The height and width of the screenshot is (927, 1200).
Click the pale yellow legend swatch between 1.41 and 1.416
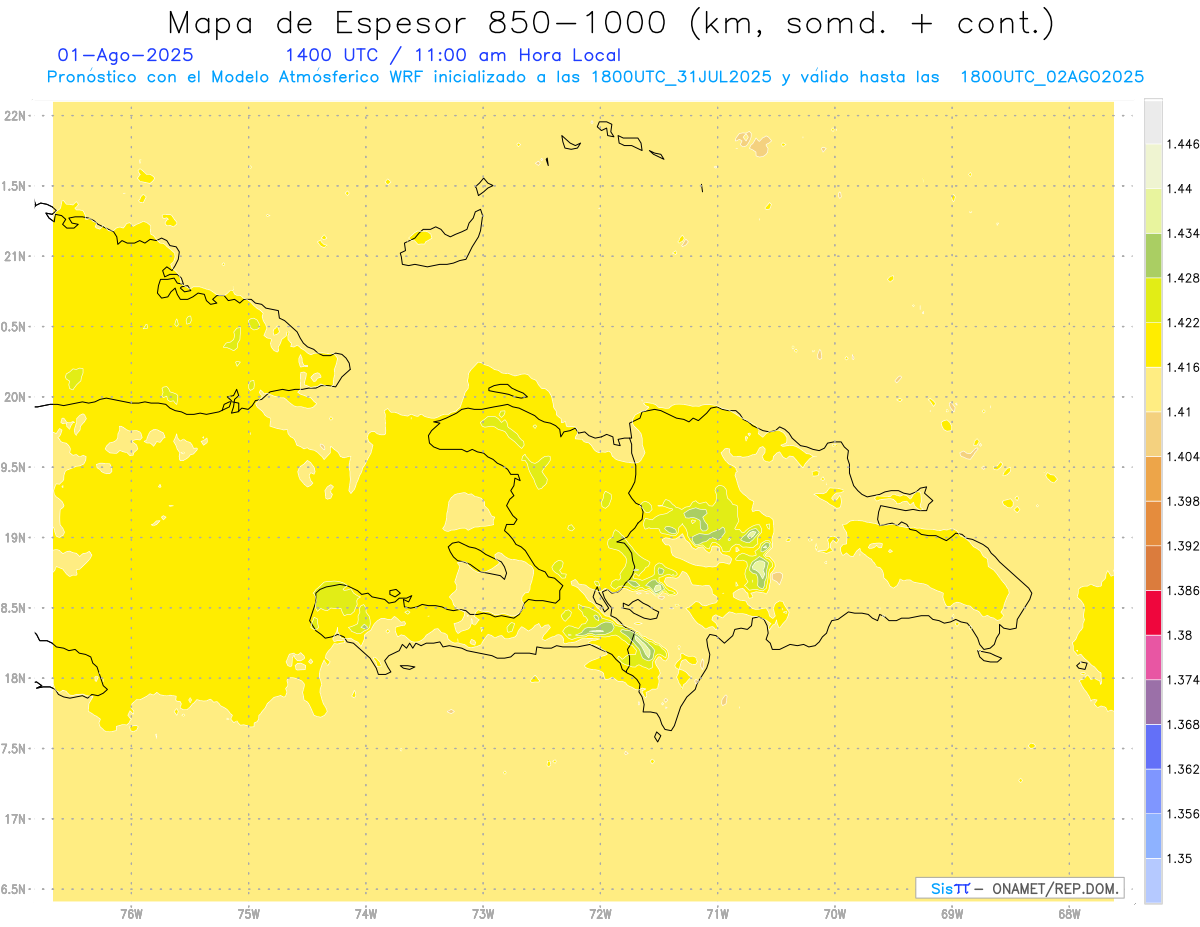[1153, 389]
